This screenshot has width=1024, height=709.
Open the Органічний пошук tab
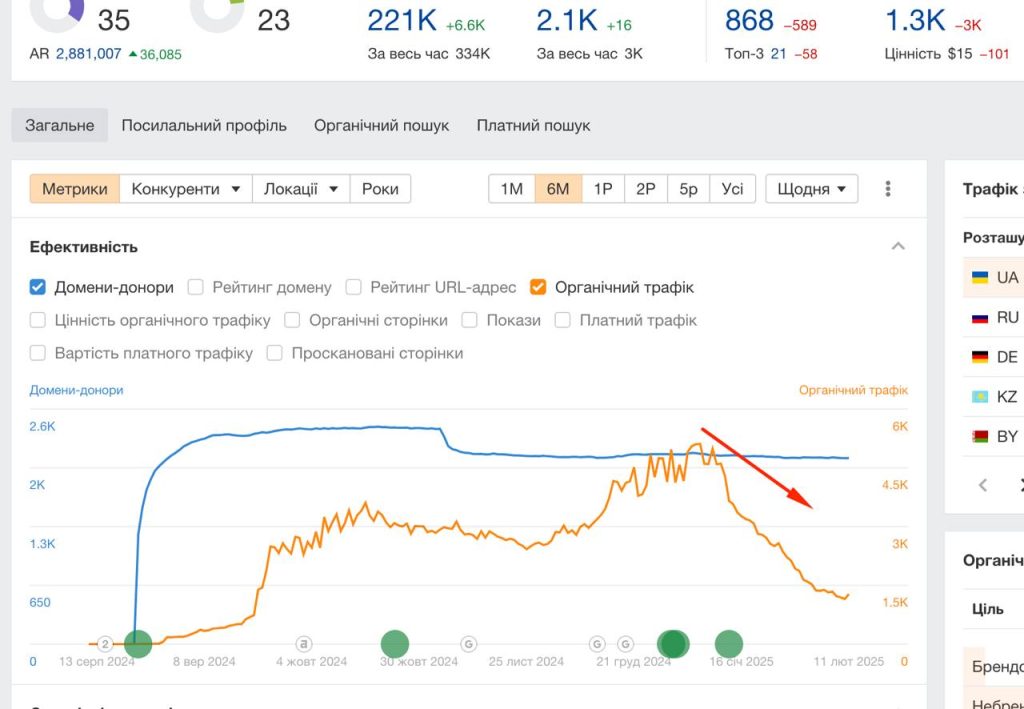[x=381, y=125]
